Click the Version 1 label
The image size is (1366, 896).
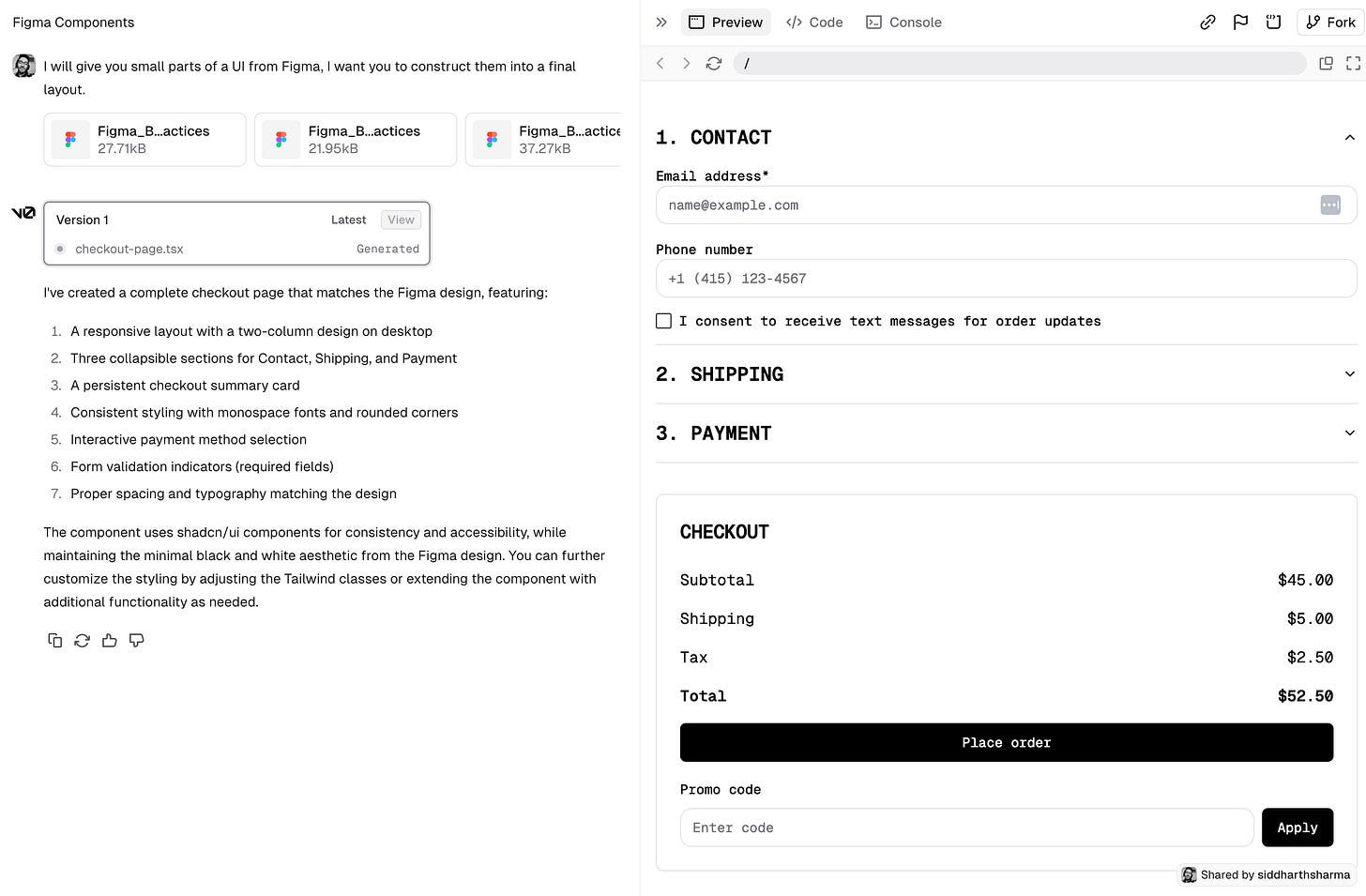(x=83, y=220)
